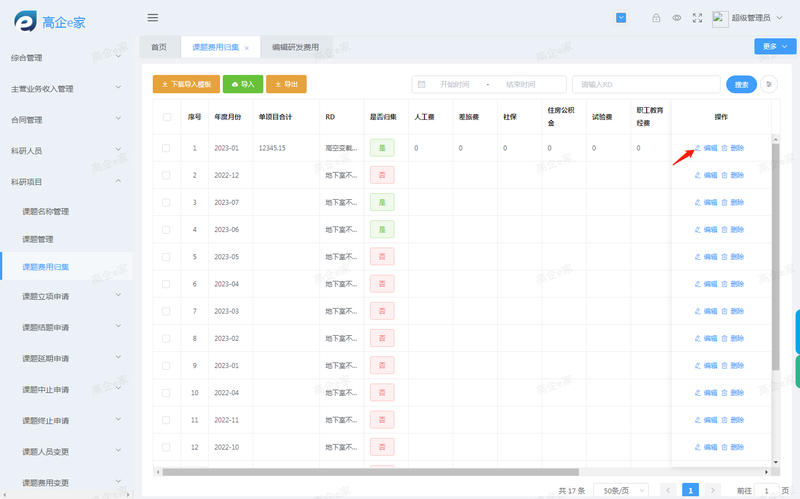This screenshot has width=800, height=499.
Task: Click the 下载导入模板 button
Action: (184, 85)
